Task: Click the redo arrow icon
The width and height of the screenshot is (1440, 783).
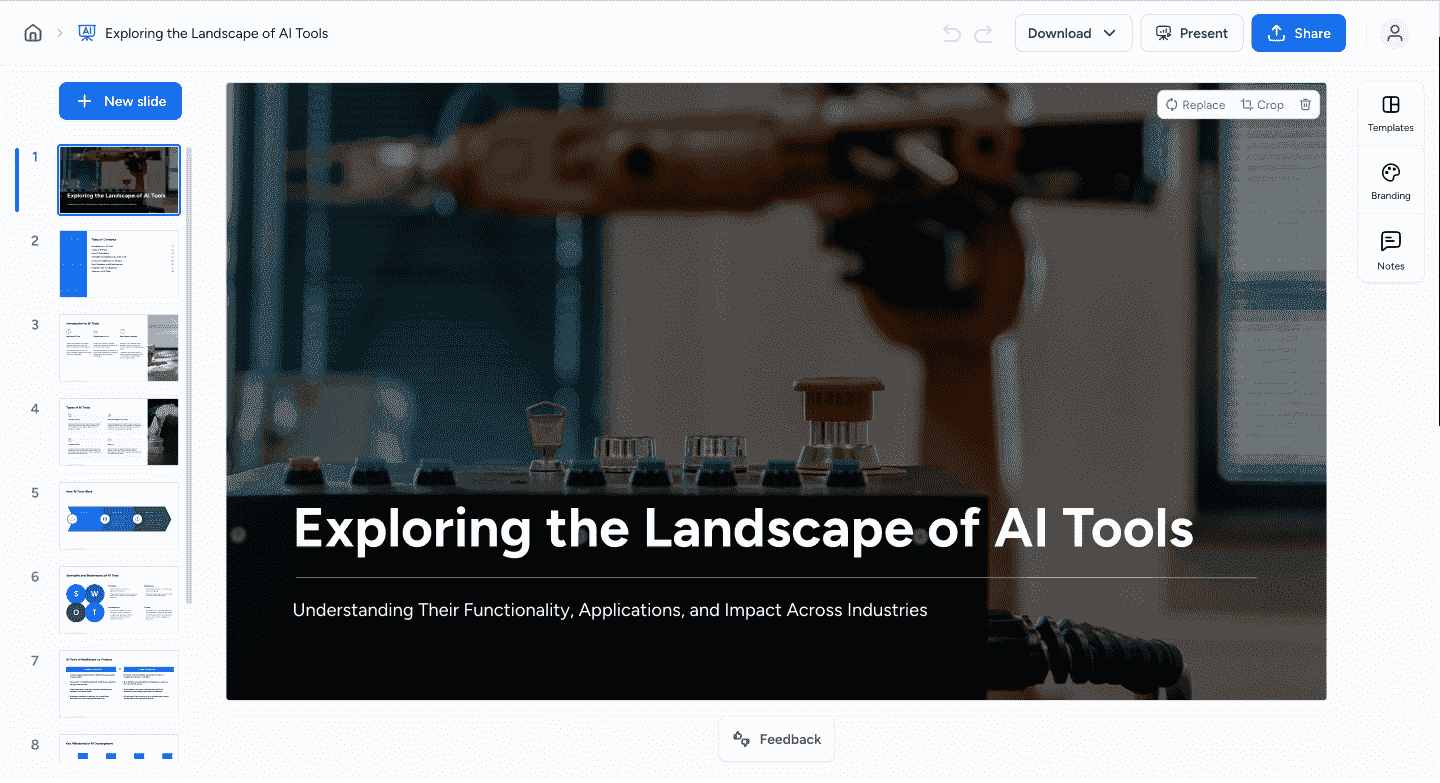Action: coord(983,33)
